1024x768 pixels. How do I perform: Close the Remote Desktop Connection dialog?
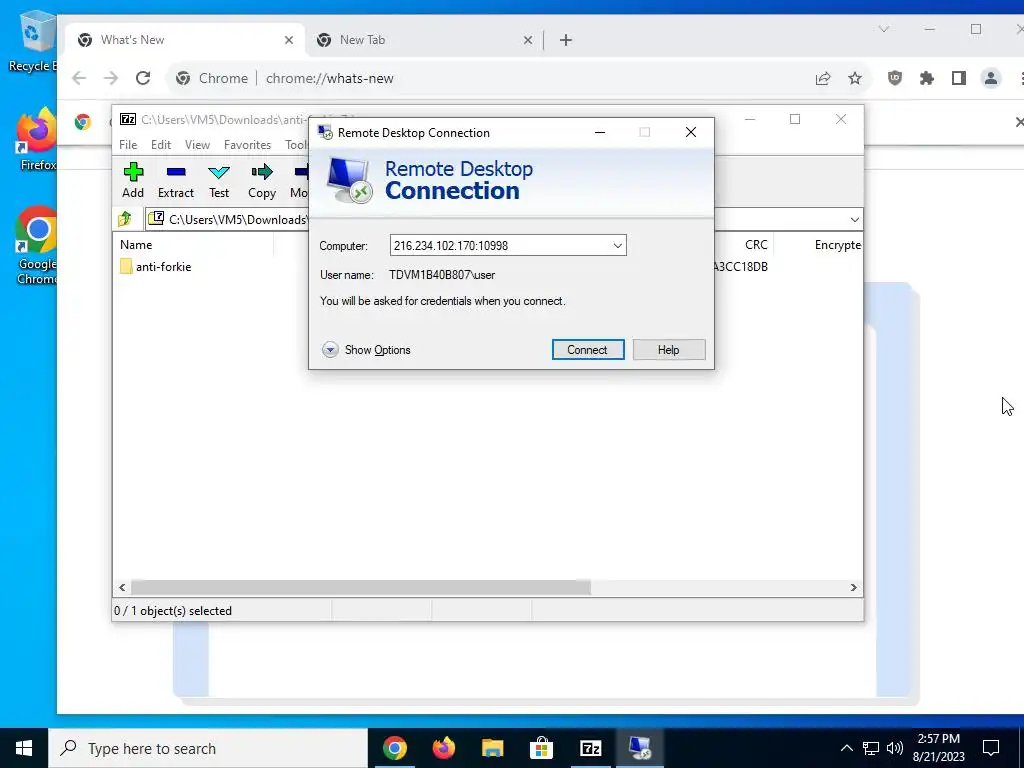(x=691, y=133)
